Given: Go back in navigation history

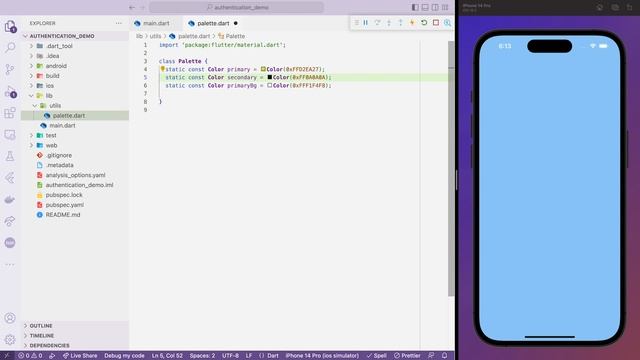Looking at the screenshot, I should 132,7.
